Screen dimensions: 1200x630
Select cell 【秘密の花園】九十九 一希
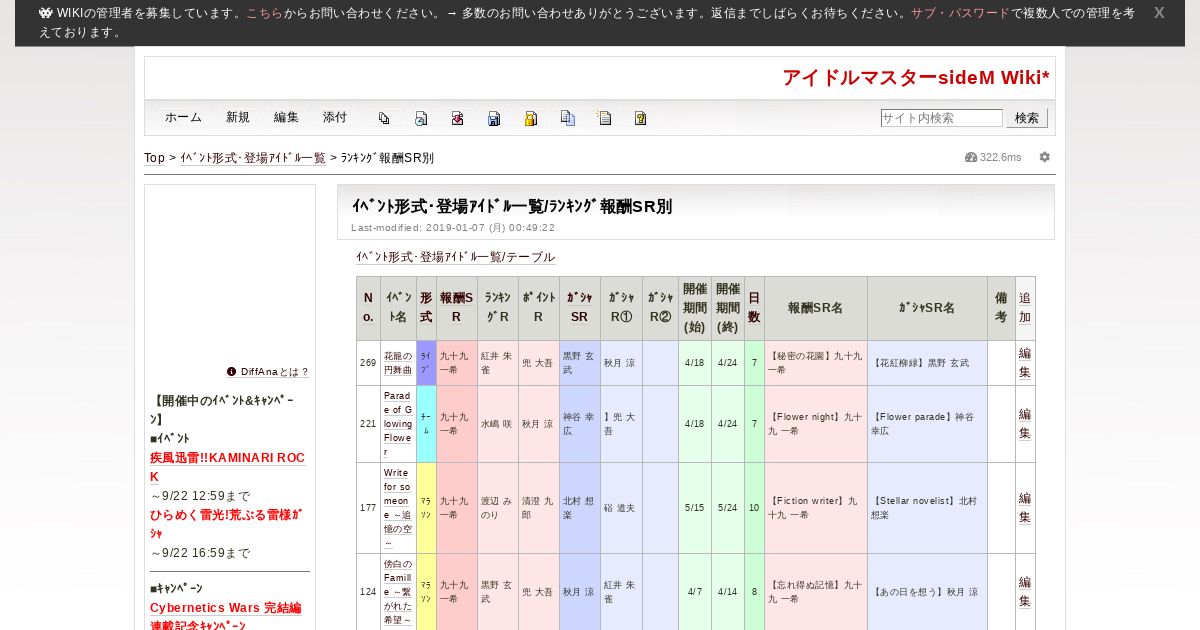click(816, 363)
